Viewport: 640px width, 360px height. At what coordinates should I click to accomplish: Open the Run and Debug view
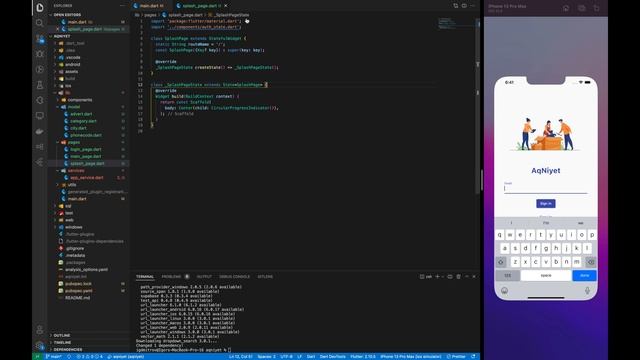coord(40,54)
